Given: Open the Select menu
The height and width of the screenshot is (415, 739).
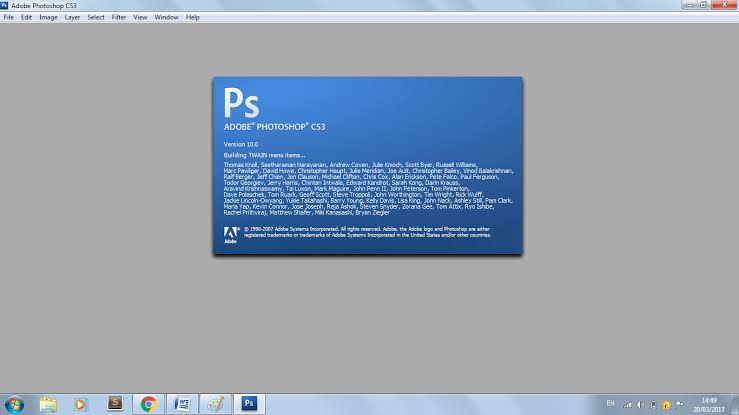Looking at the screenshot, I should click(x=96, y=17).
